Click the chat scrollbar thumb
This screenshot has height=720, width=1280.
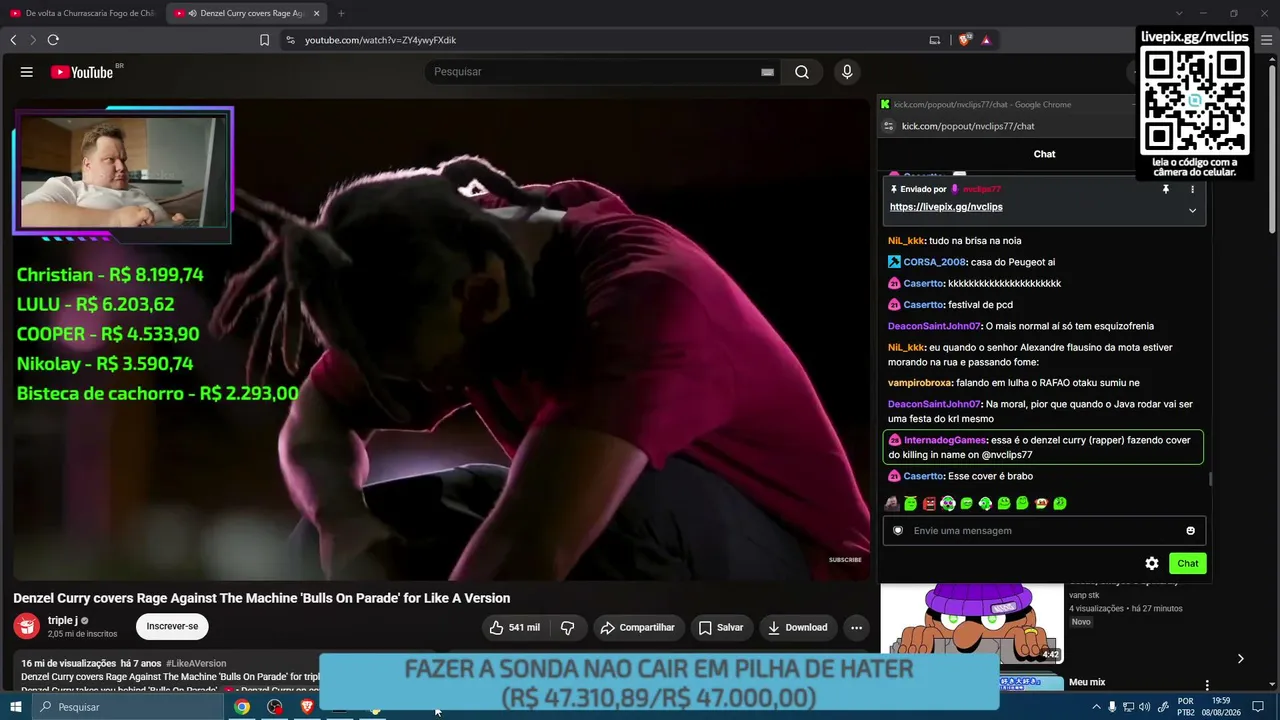(1210, 479)
